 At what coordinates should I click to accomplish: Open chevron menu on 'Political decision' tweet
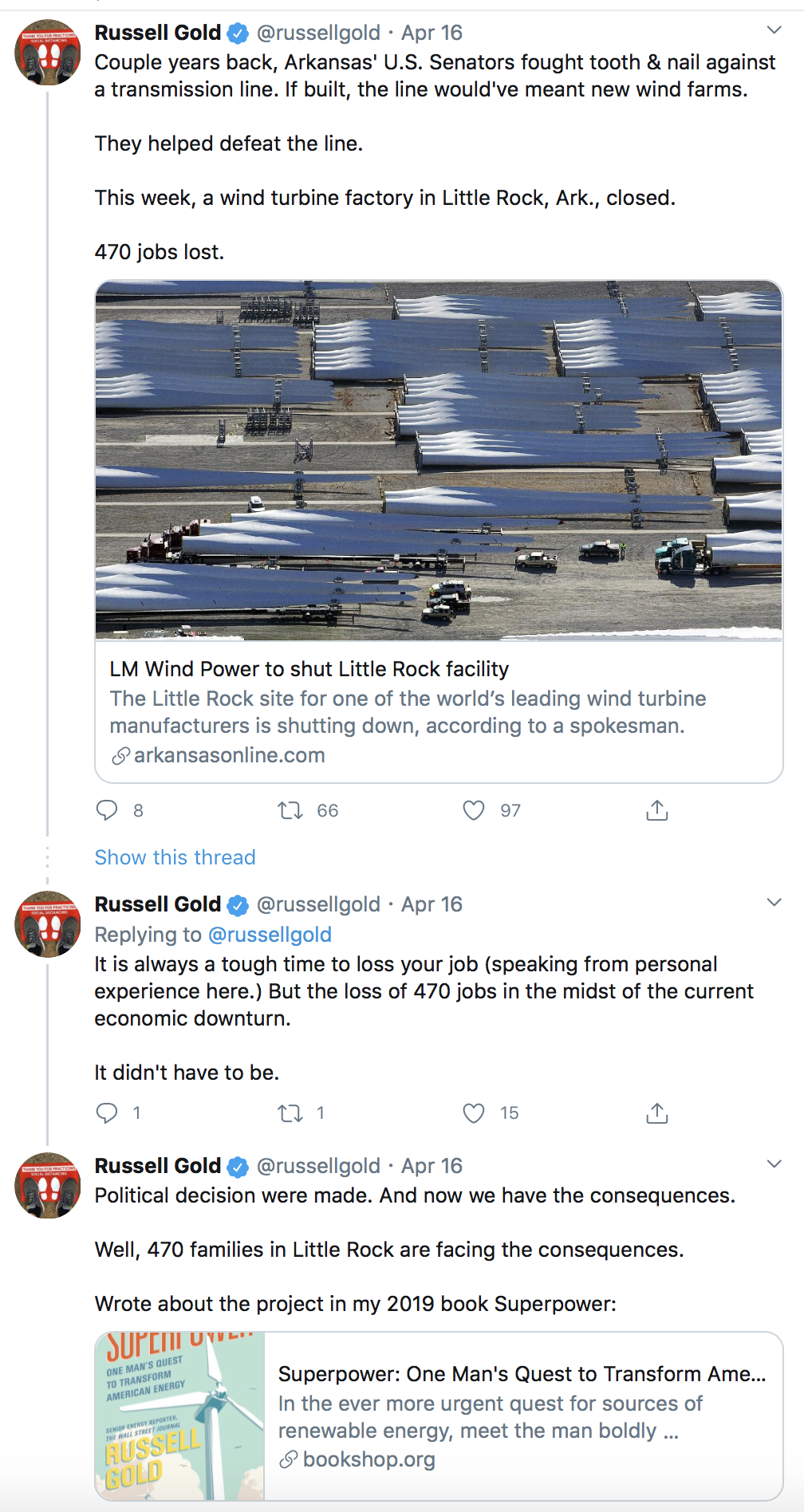pos(774,1164)
